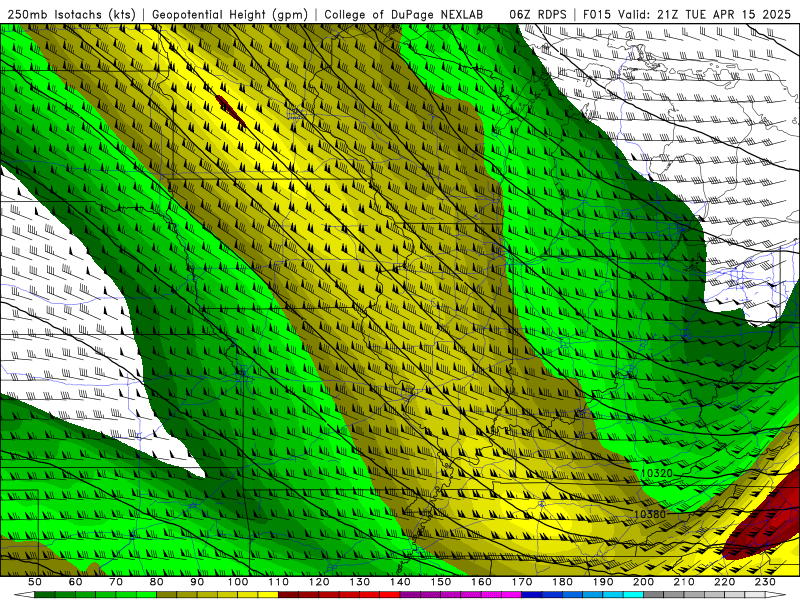Click the "06Z RDPS" model run label
Image resolution: width=800 pixels, height=600 pixels.
tap(537, 14)
